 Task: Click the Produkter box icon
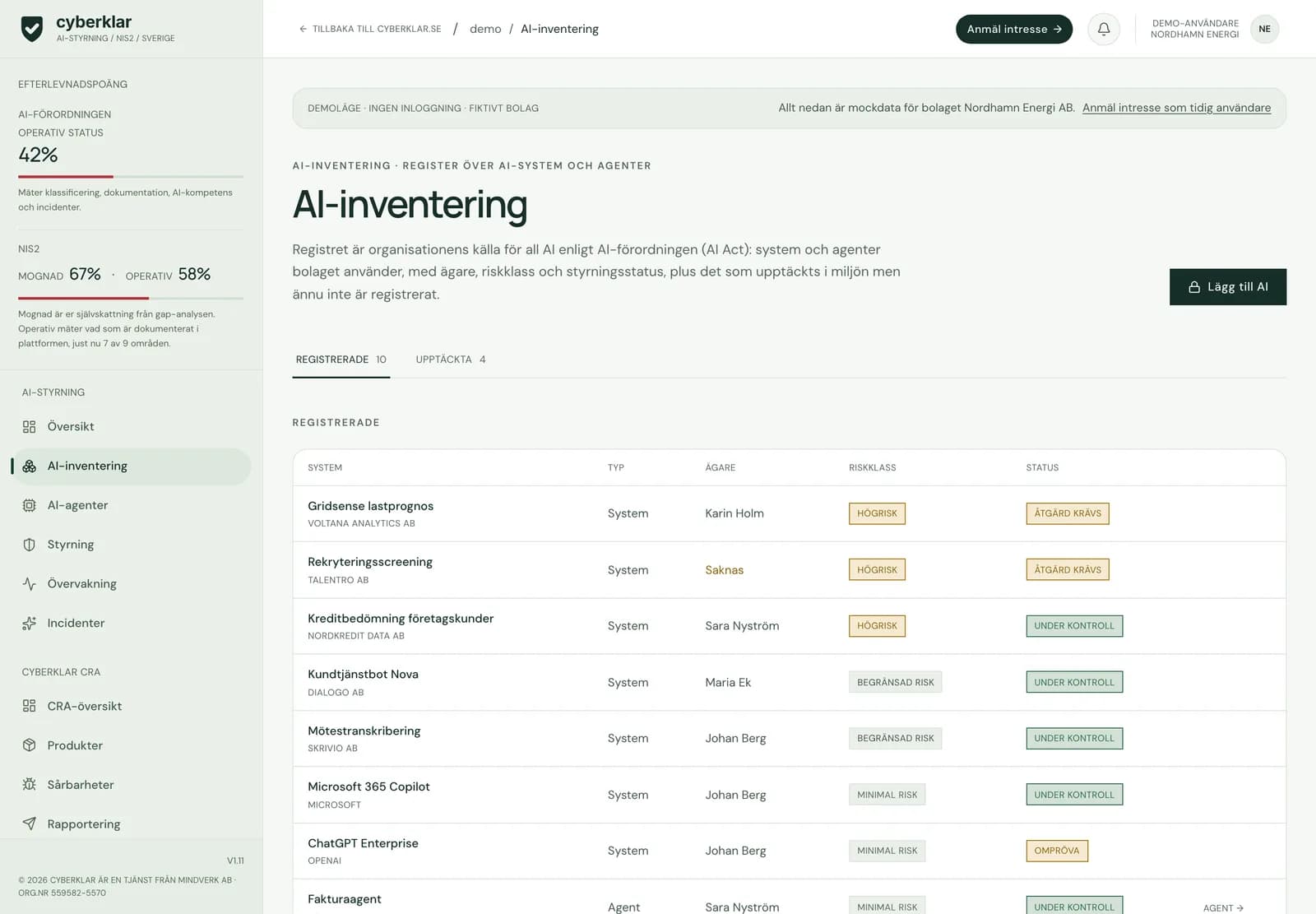30,745
